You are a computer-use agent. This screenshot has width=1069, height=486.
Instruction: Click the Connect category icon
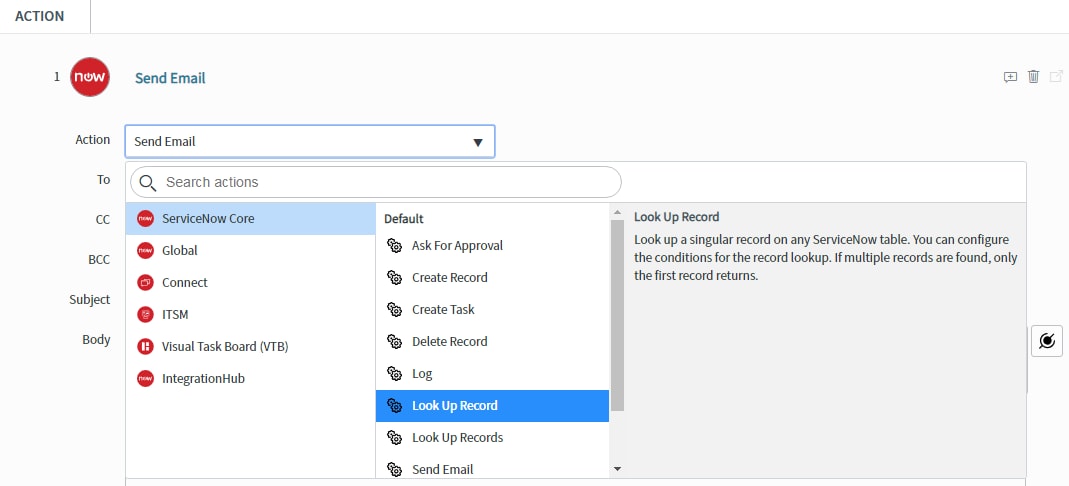pyautogui.click(x=145, y=282)
